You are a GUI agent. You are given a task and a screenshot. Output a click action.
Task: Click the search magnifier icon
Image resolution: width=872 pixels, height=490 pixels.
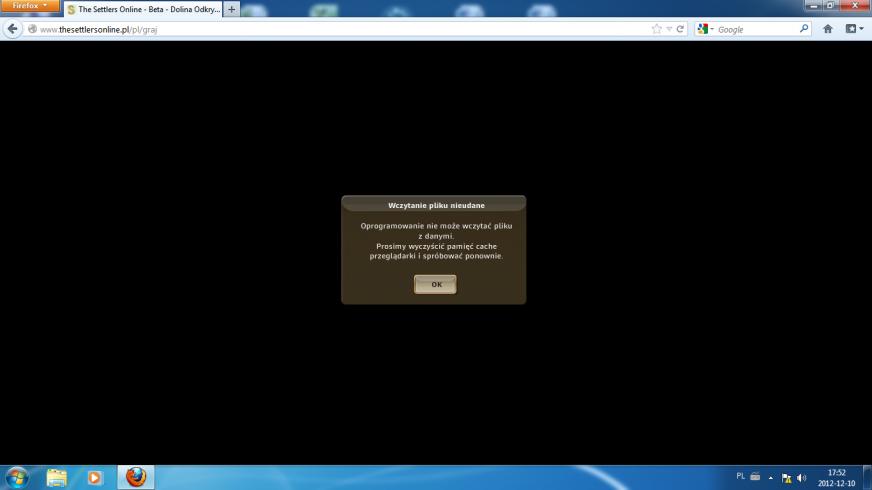tap(804, 29)
